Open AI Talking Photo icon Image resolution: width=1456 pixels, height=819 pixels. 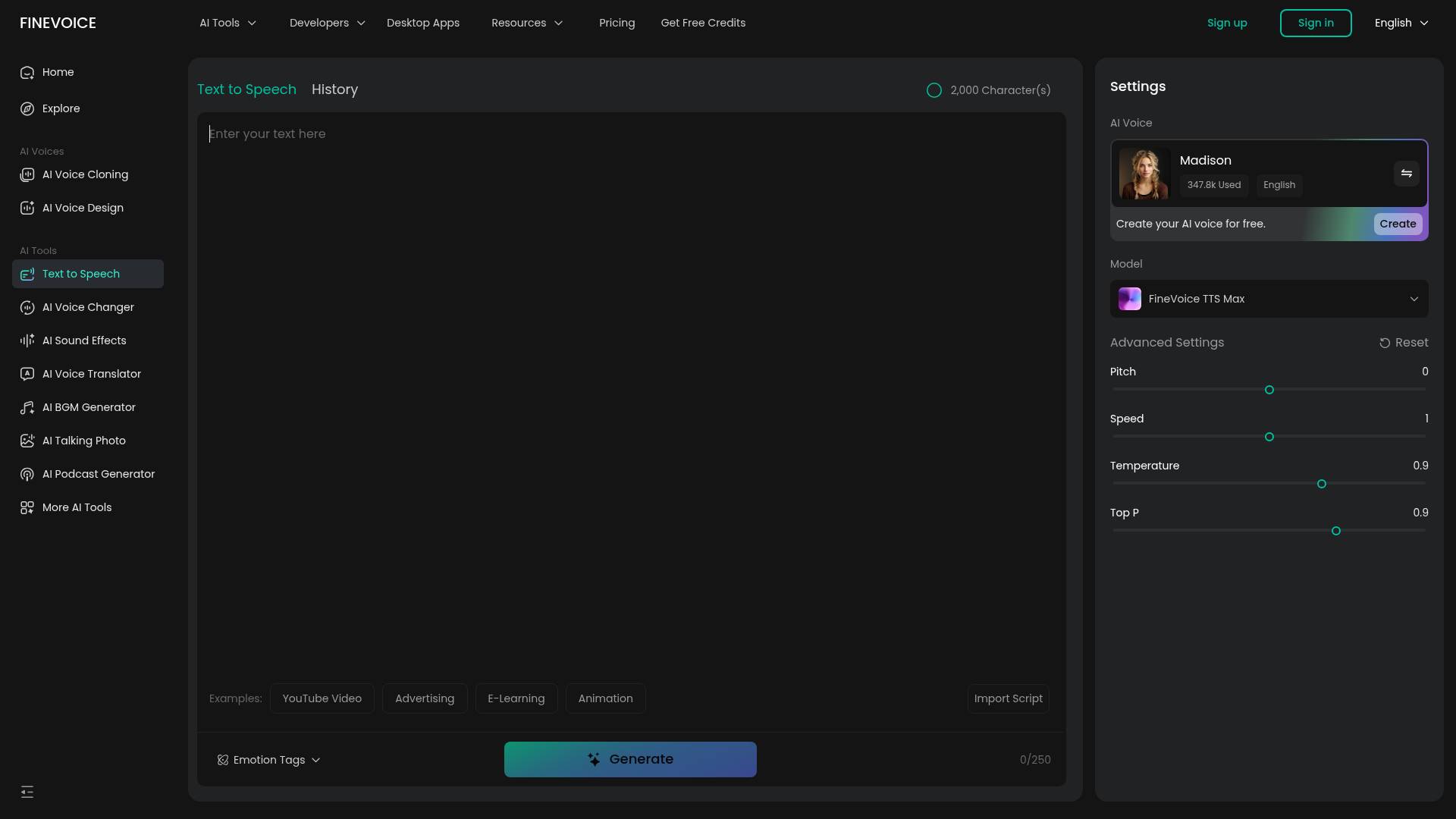coord(27,441)
